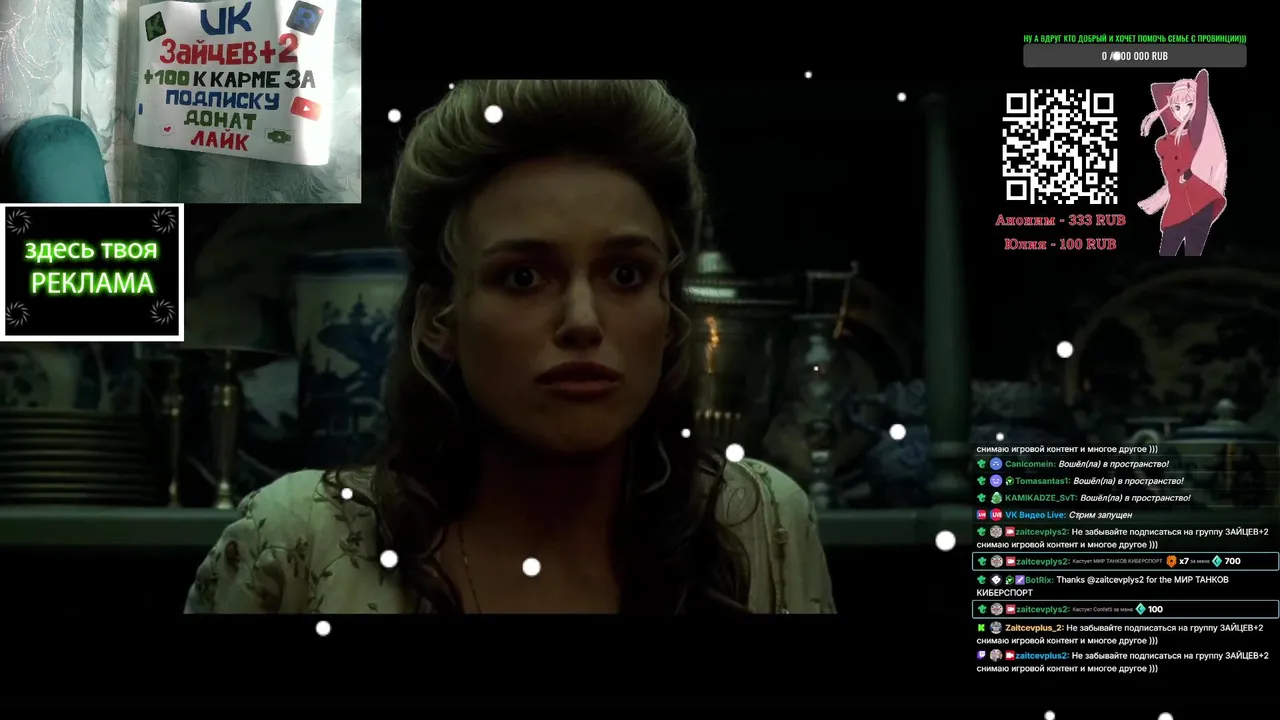Click Canicomein's purple round avatar
1280x720 pixels.
(x=996, y=464)
